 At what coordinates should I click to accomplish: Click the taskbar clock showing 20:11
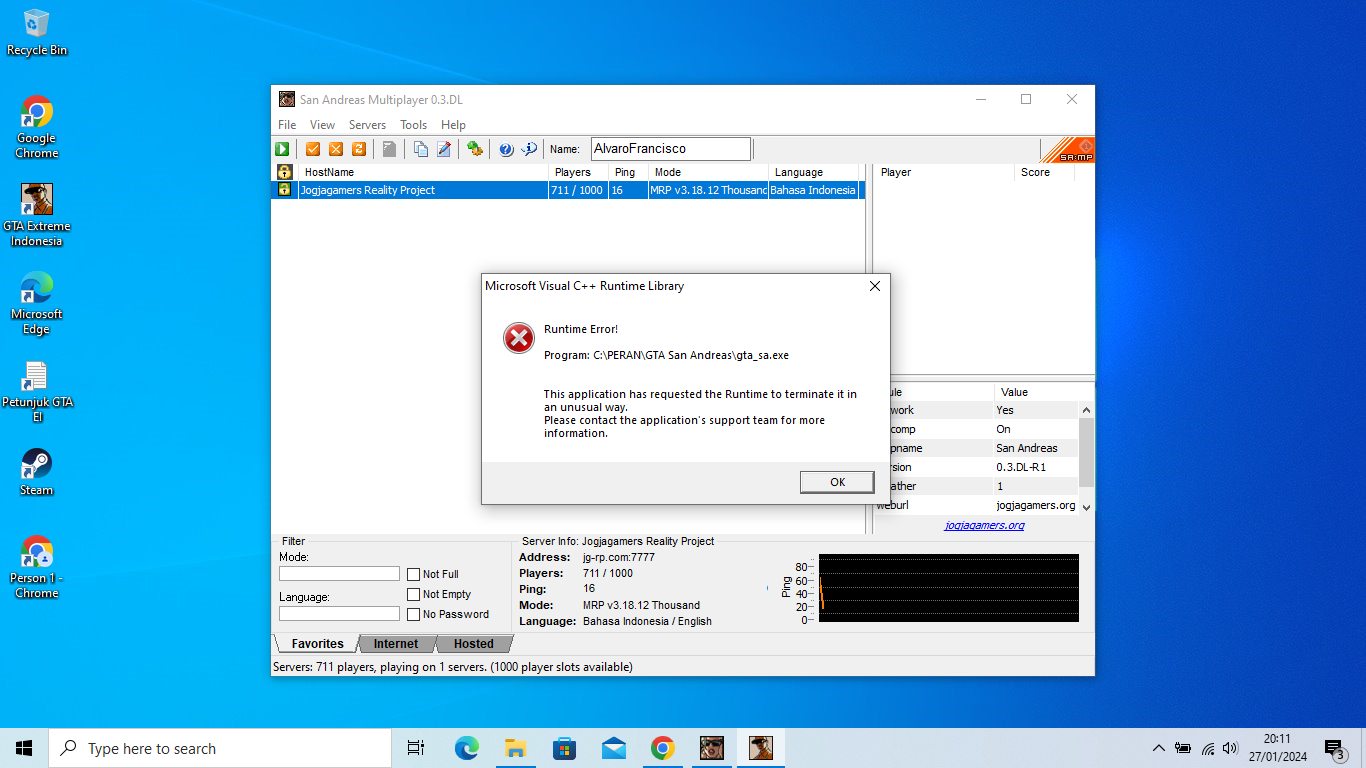(1277, 748)
